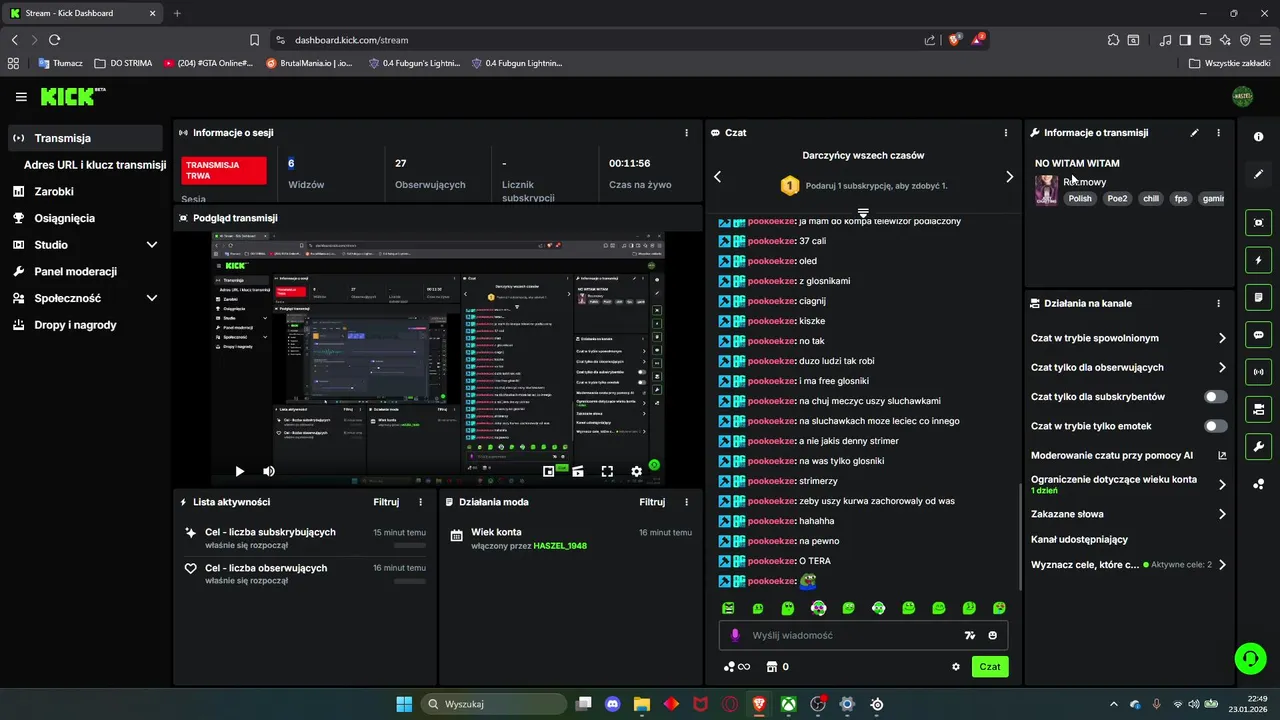Screen dimensions: 1280x720
Task: Click the points infinity icon below the chat input
Action: tap(737, 667)
